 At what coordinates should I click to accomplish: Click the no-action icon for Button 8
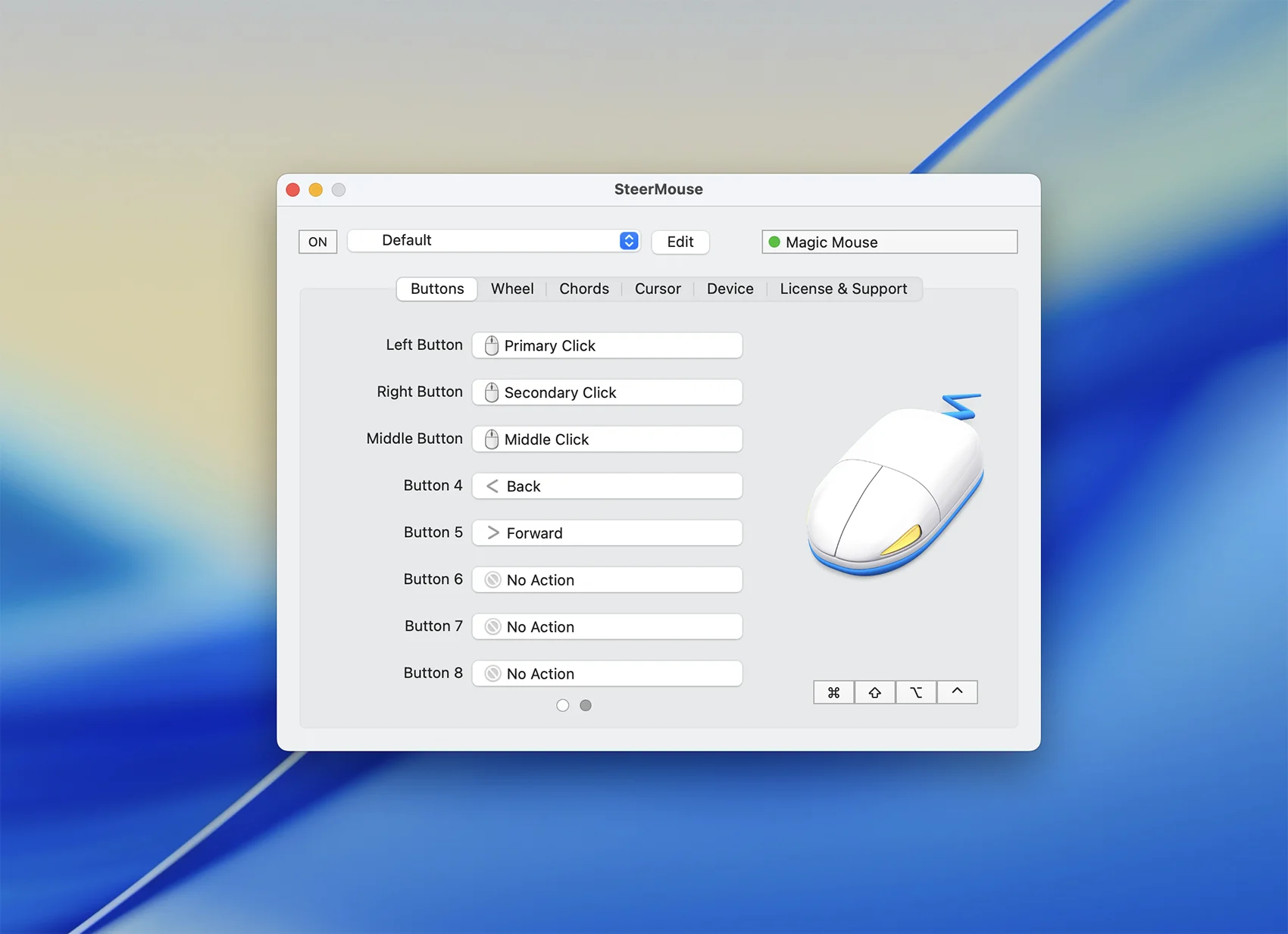(493, 674)
